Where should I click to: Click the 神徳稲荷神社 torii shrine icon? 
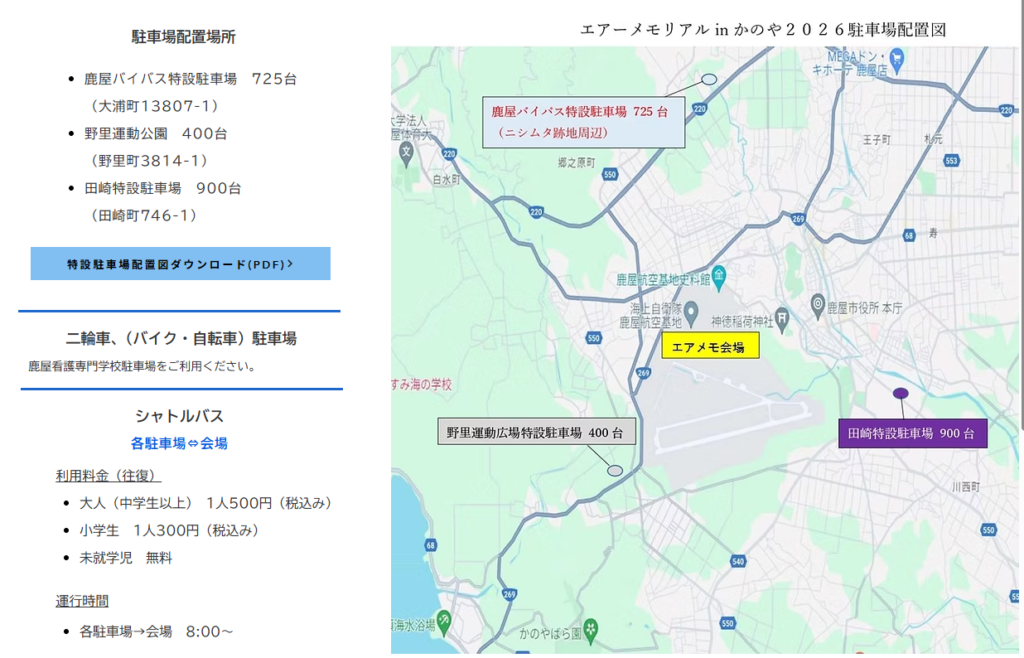click(782, 319)
